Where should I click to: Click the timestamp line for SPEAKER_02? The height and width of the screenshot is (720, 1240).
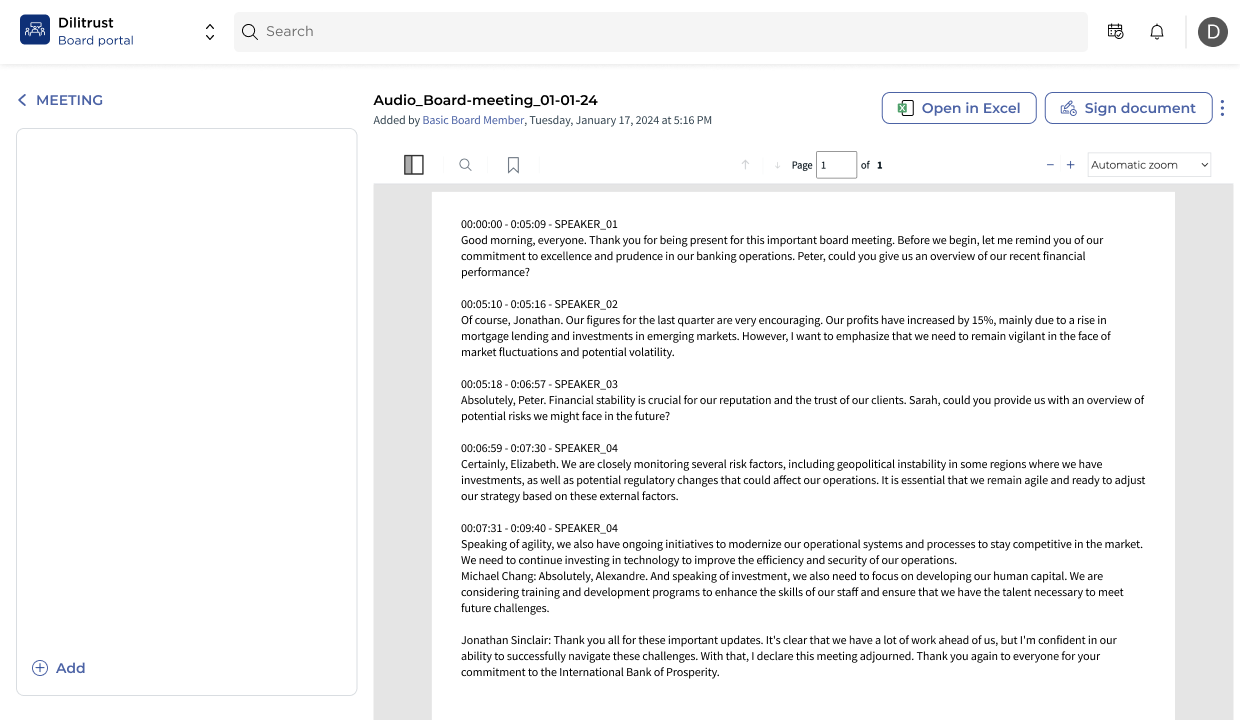pos(539,304)
